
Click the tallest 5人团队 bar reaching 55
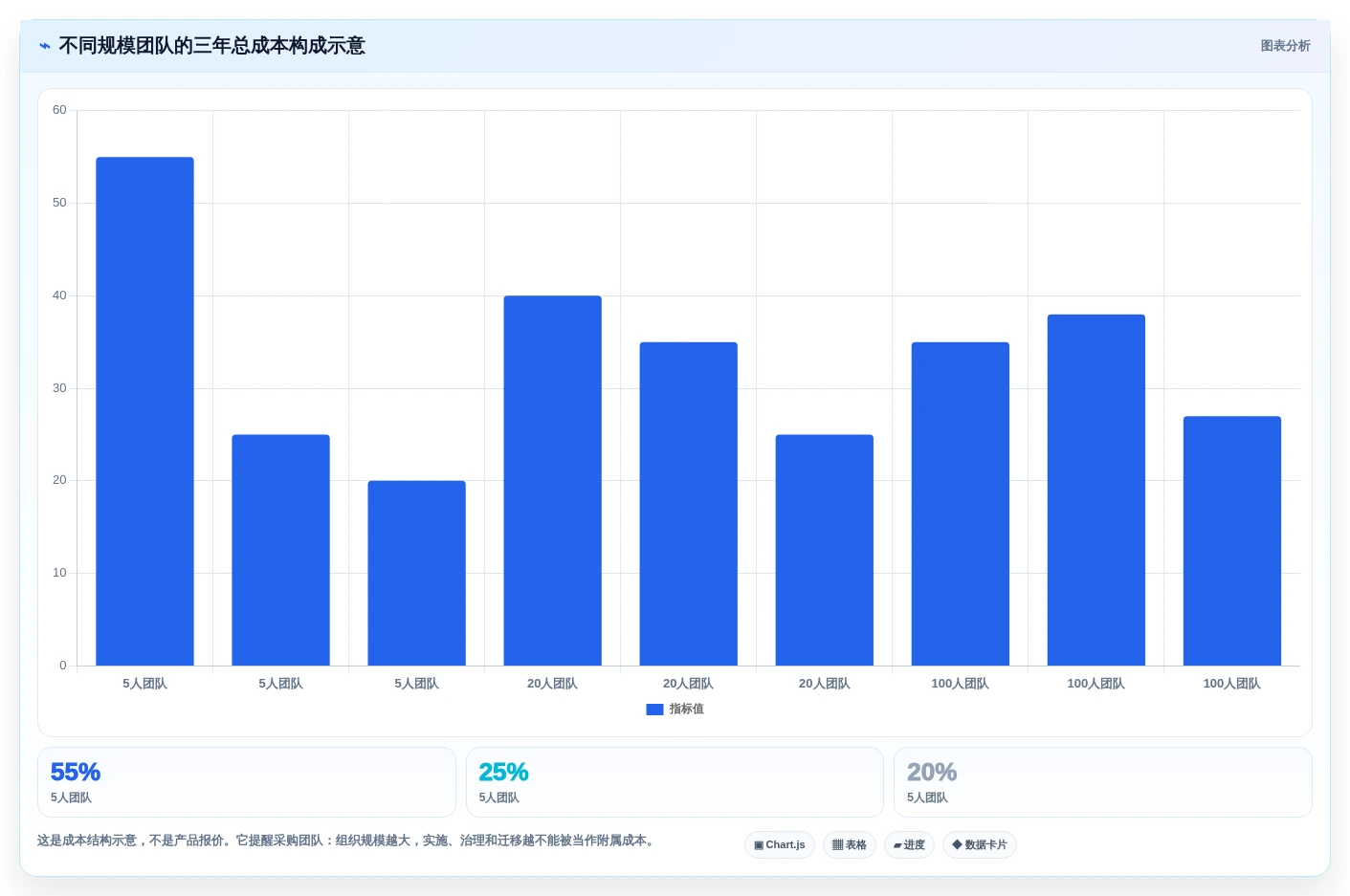[x=144, y=411]
